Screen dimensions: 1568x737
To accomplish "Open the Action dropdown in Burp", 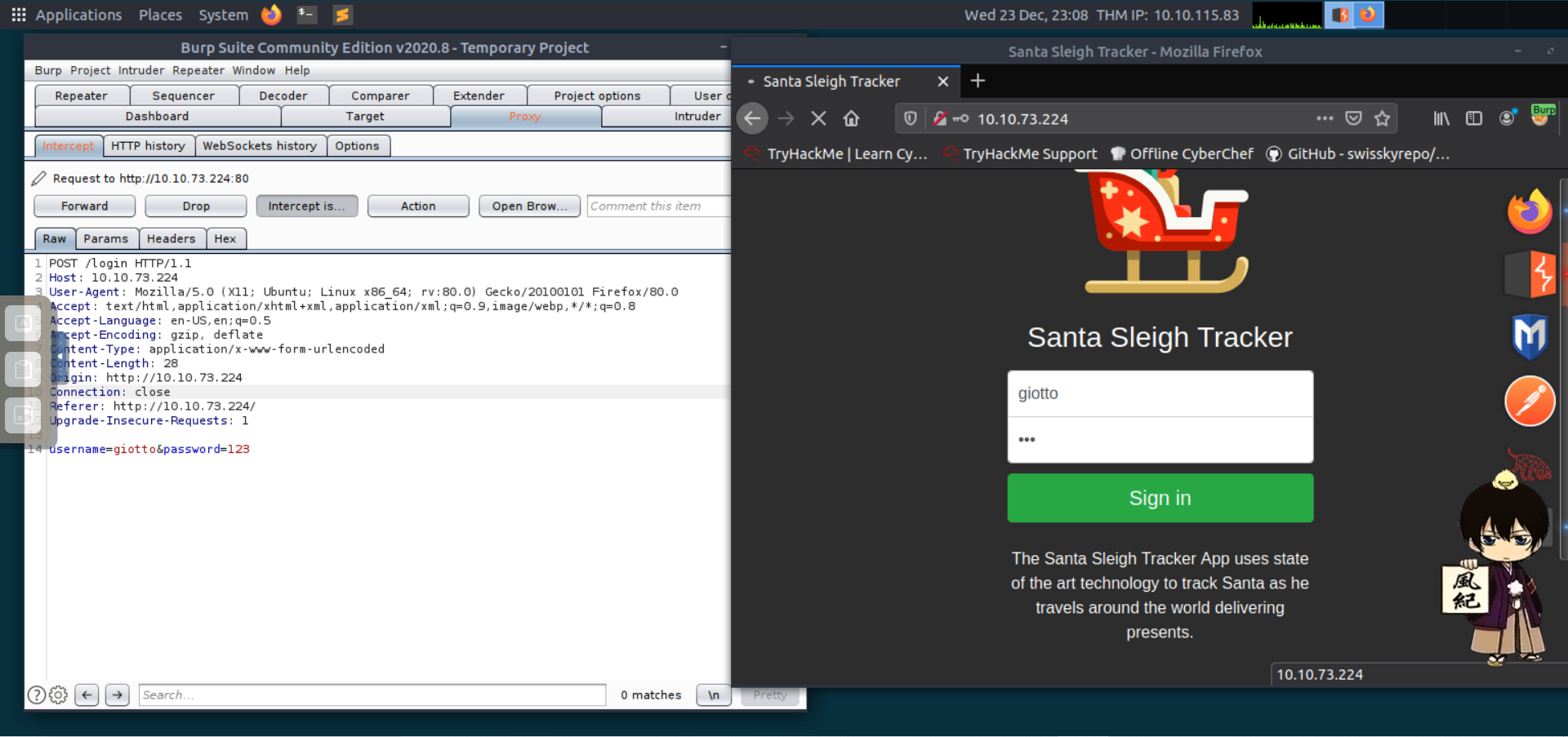I will click(x=418, y=206).
